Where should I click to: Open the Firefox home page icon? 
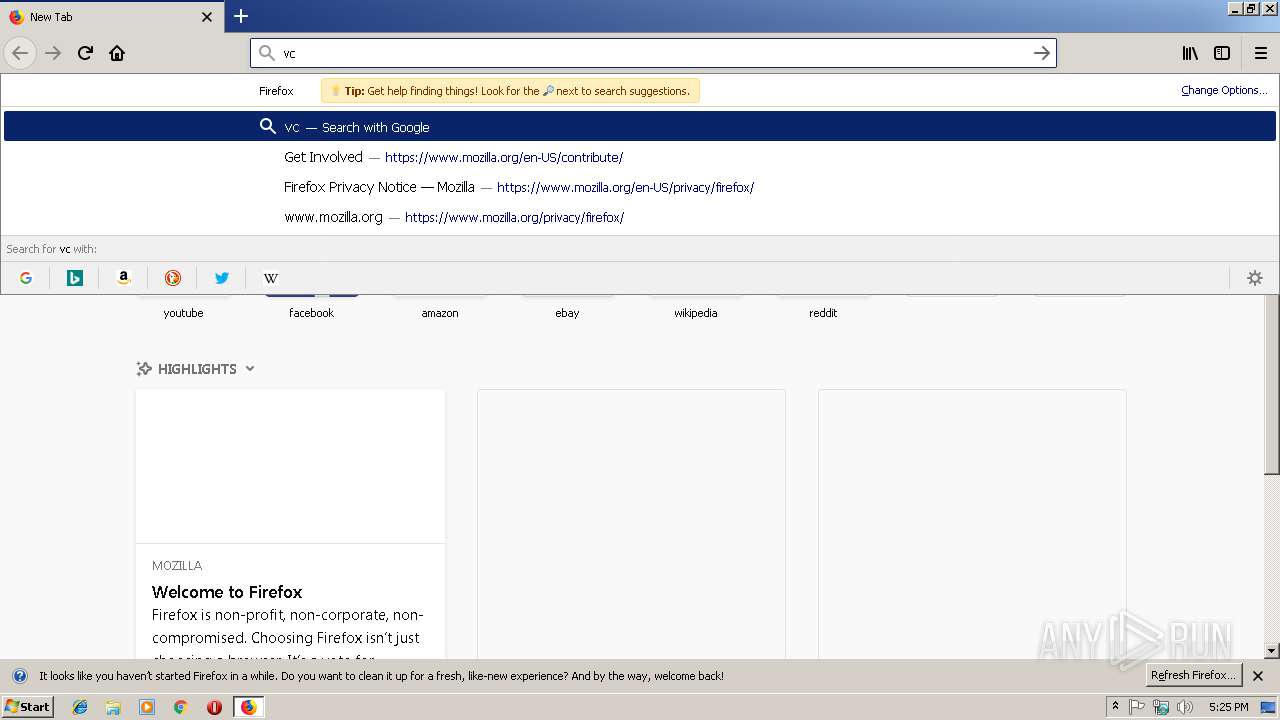coord(117,53)
